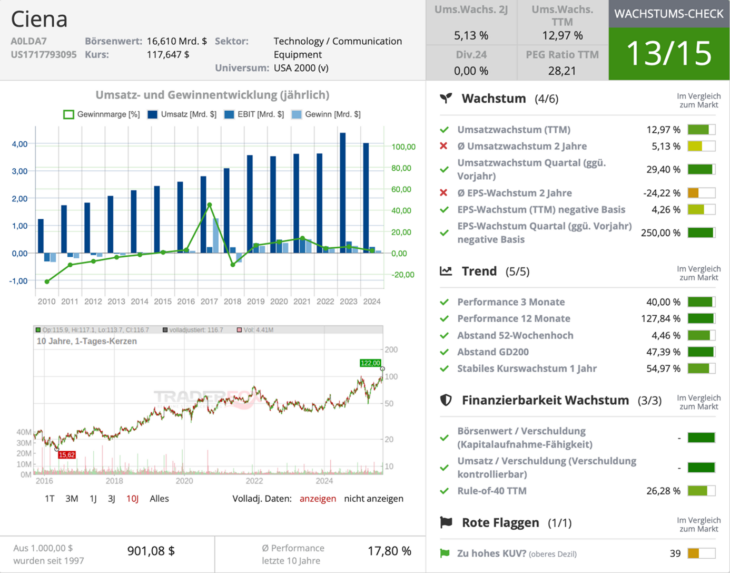Image resolution: width=730 pixels, height=573 pixels.
Task: Click the Rote Flaggen heading
Action: point(500,522)
